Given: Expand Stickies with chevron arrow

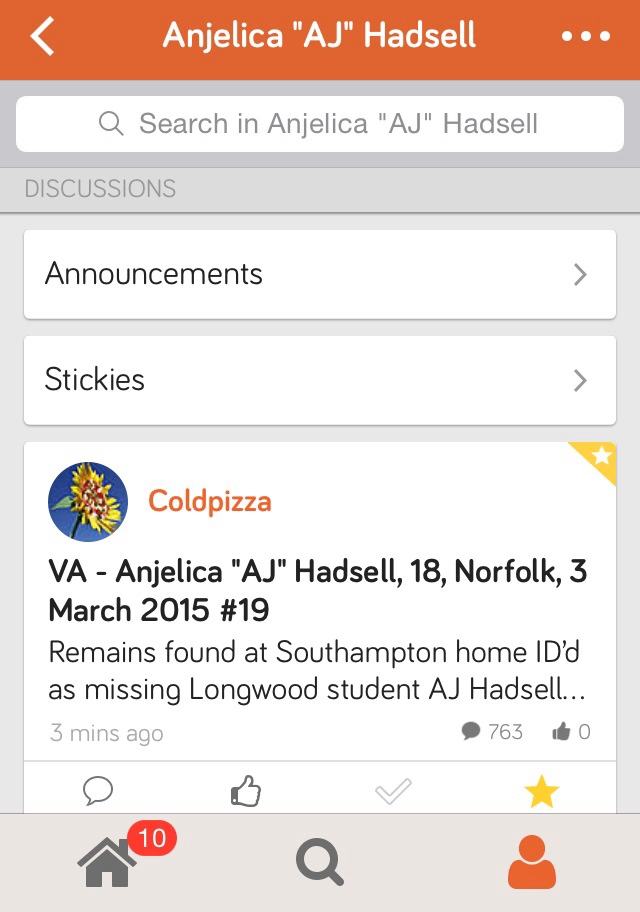Looking at the screenshot, I should point(580,380).
